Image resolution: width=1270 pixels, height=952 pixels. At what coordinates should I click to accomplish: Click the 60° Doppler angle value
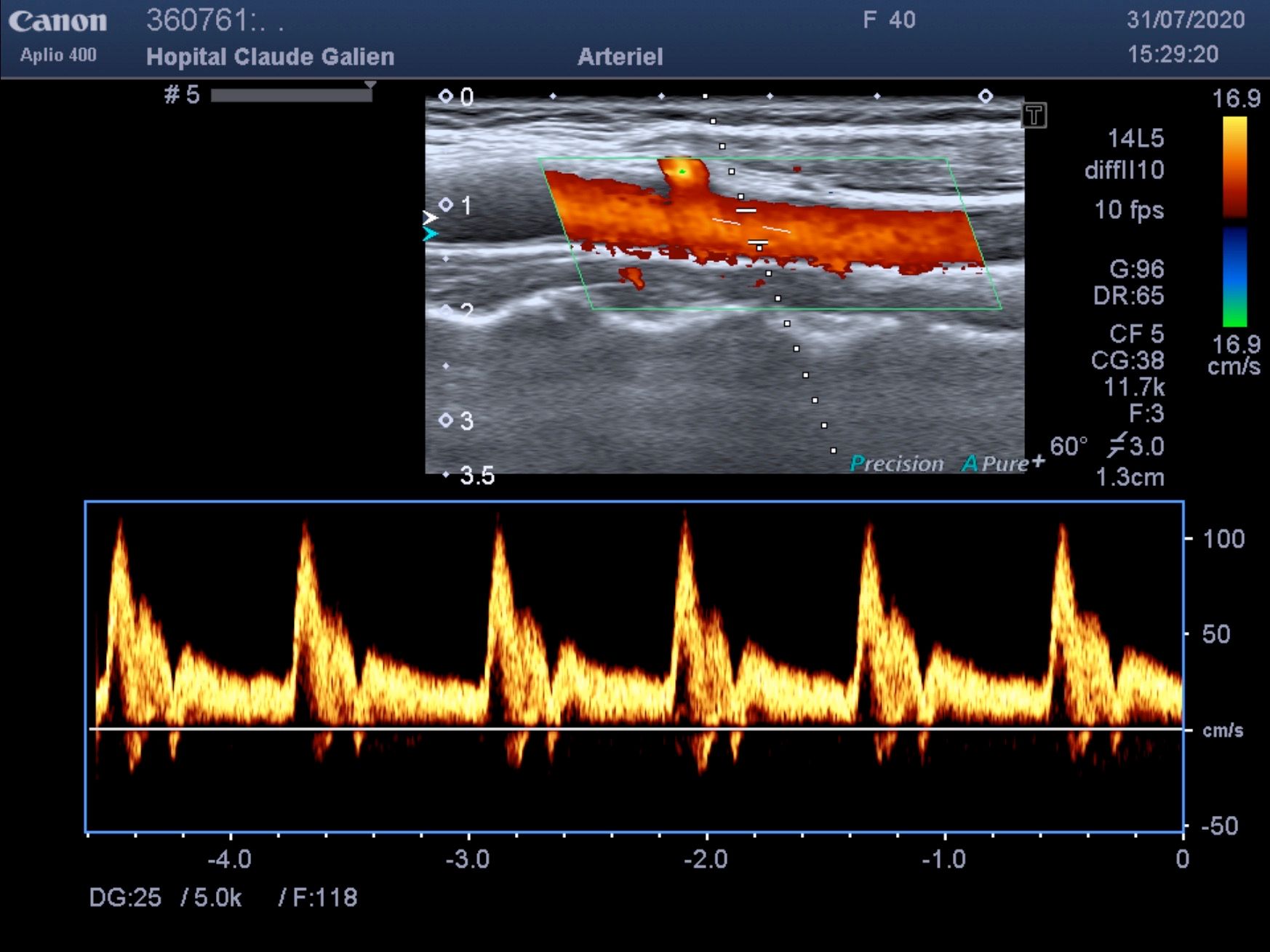point(1069,446)
